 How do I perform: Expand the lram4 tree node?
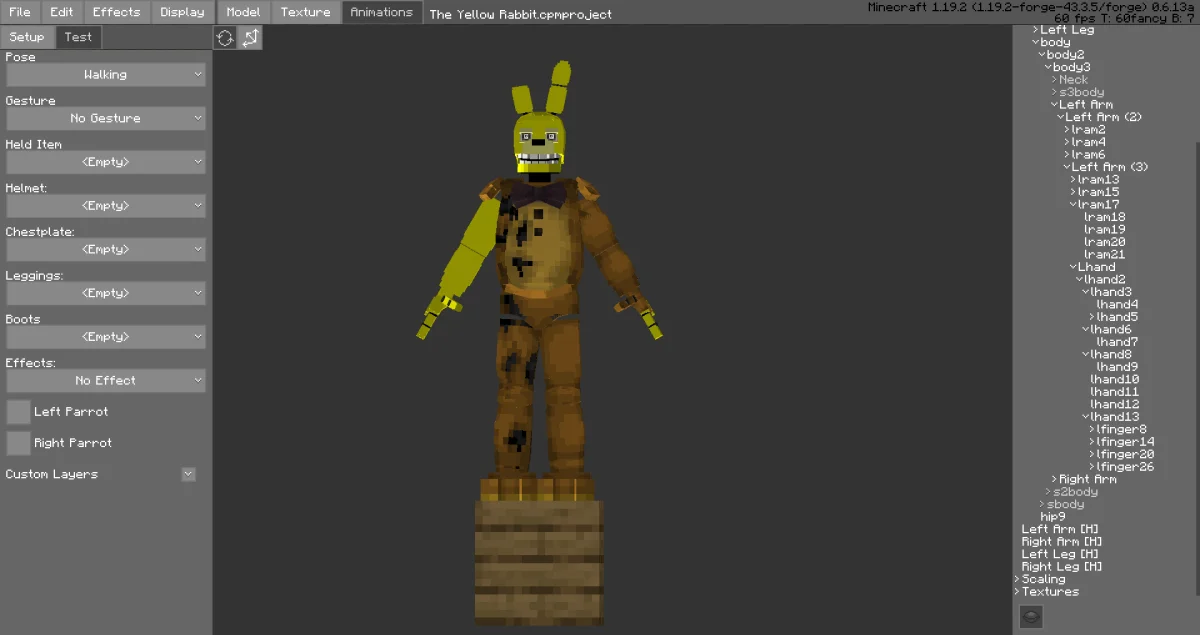(1067, 142)
